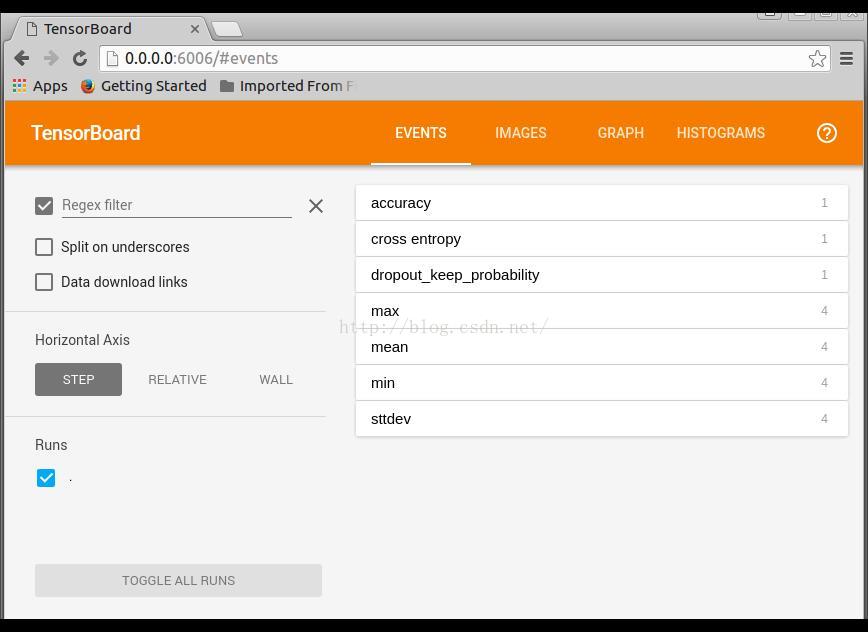
Task: Open the Chrome hamburger menu
Action: tap(846, 58)
